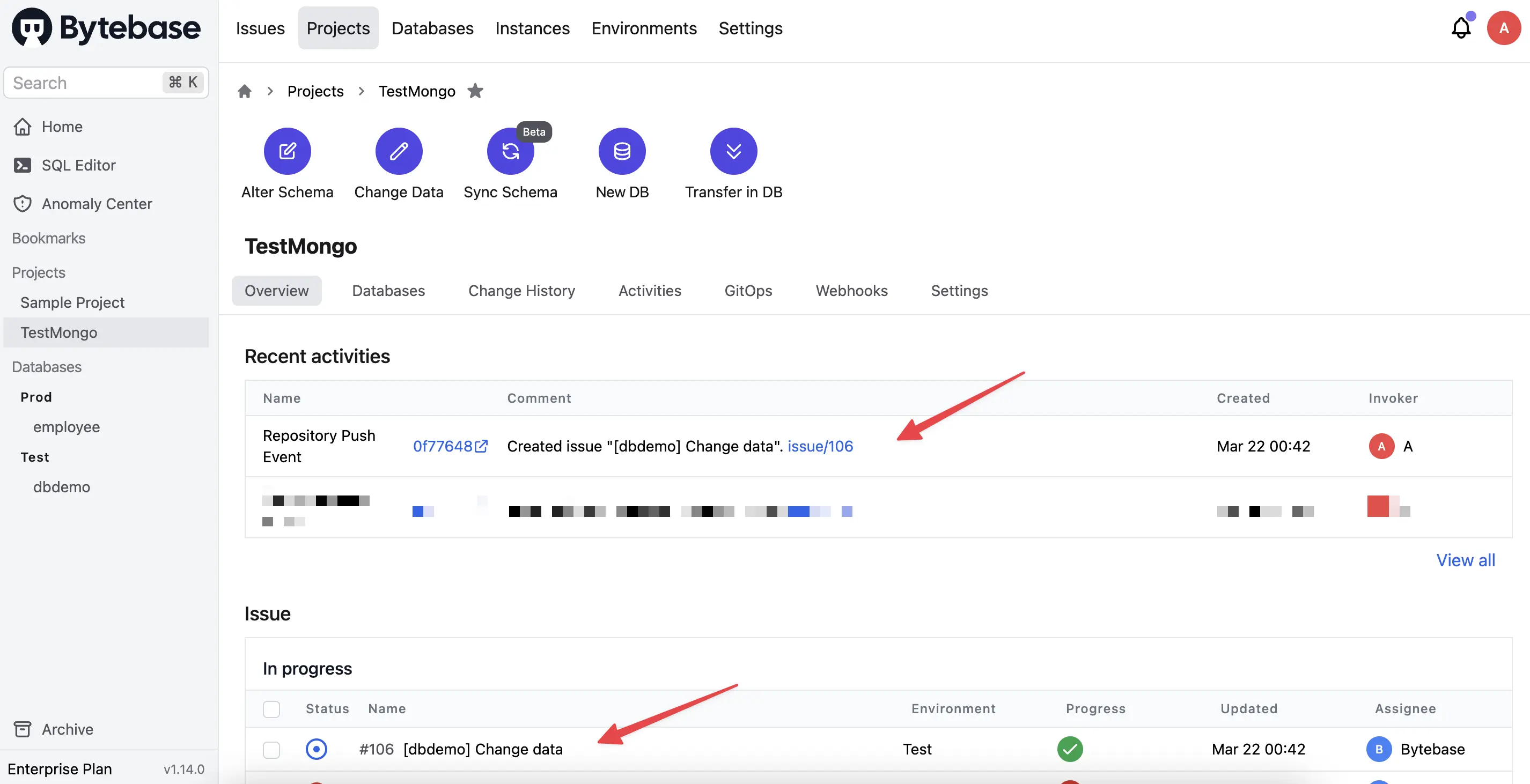Open issue [dbdemo] Change data

click(x=483, y=749)
